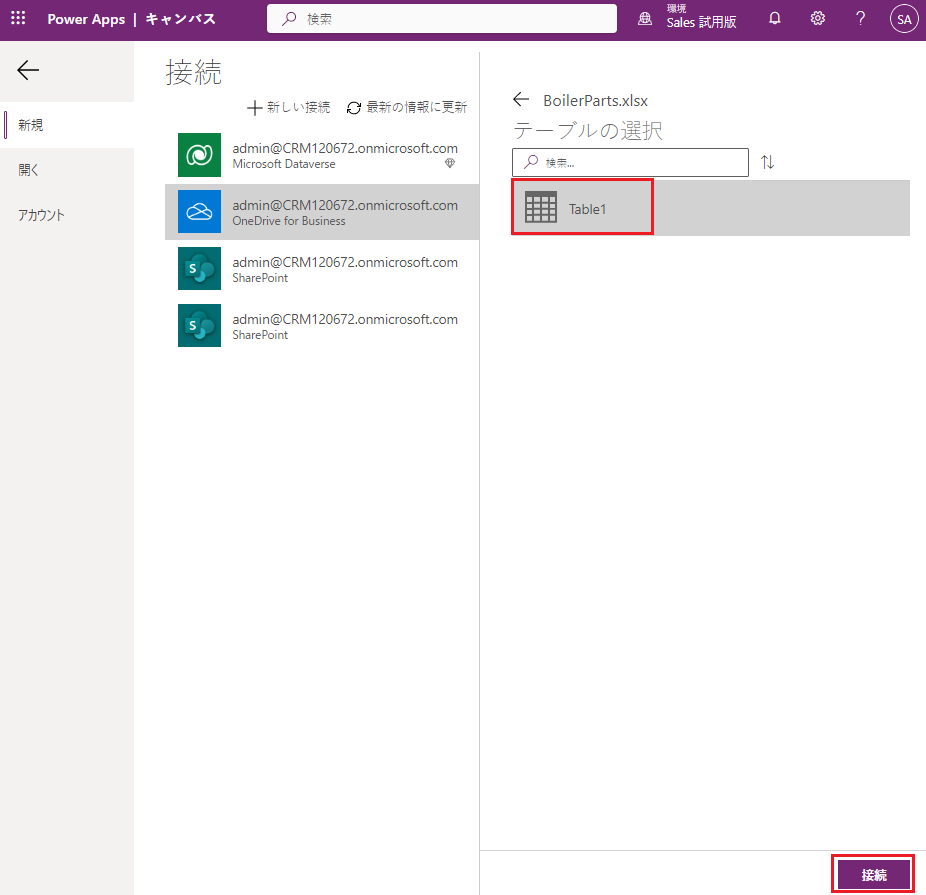Viewport: 926px width, 895px height.
Task: Click the OneDrive for Business cloud icon
Action: [200, 211]
